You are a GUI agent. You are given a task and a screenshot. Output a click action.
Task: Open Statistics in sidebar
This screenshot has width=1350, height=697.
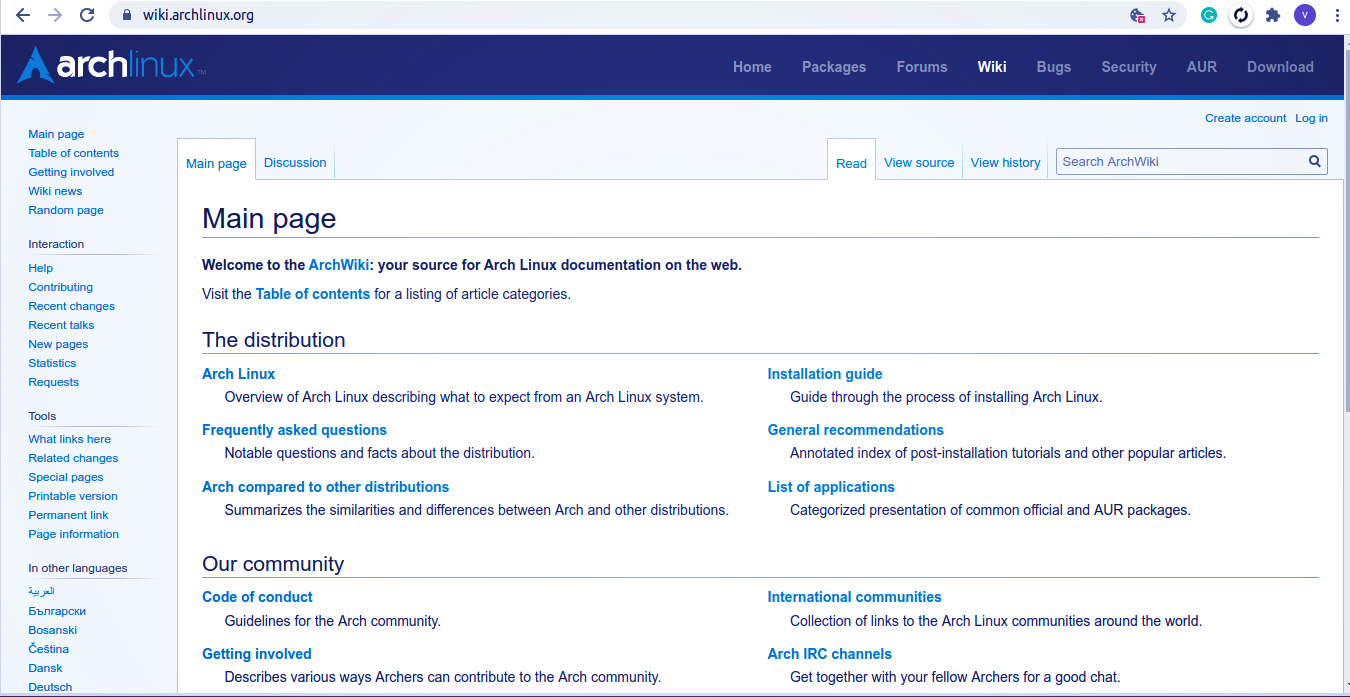pyautogui.click(x=52, y=363)
